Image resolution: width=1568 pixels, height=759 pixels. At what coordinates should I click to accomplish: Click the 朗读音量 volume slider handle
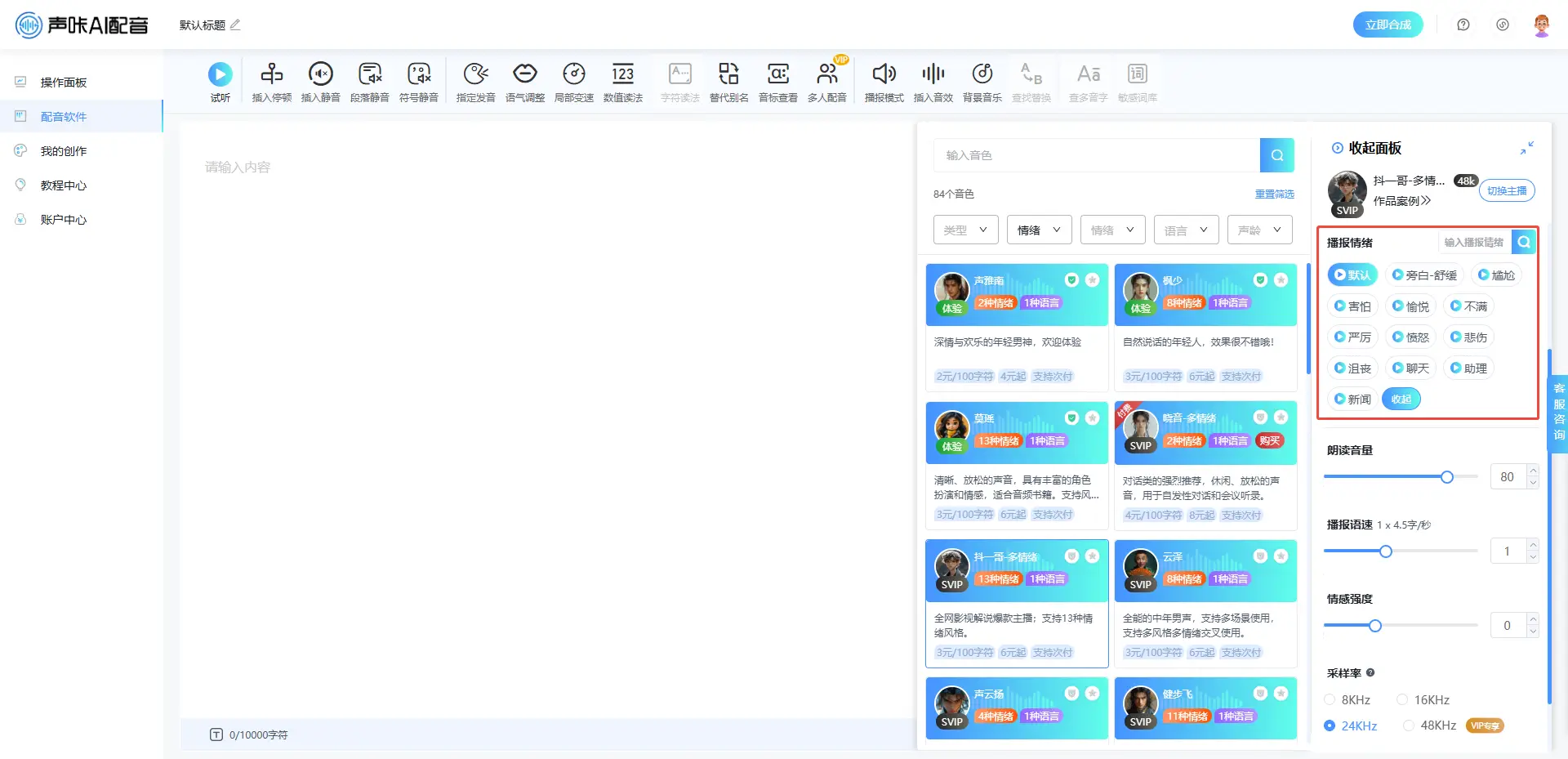(x=1446, y=477)
